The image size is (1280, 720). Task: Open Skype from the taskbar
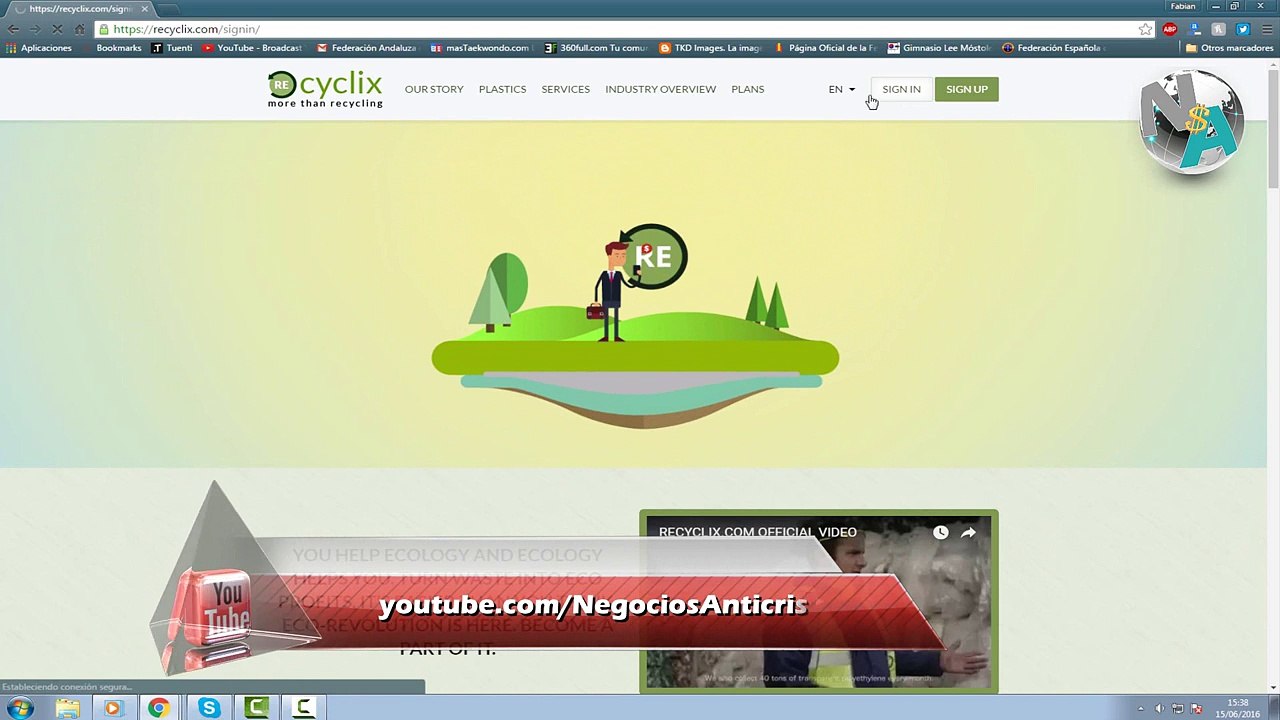(x=209, y=708)
